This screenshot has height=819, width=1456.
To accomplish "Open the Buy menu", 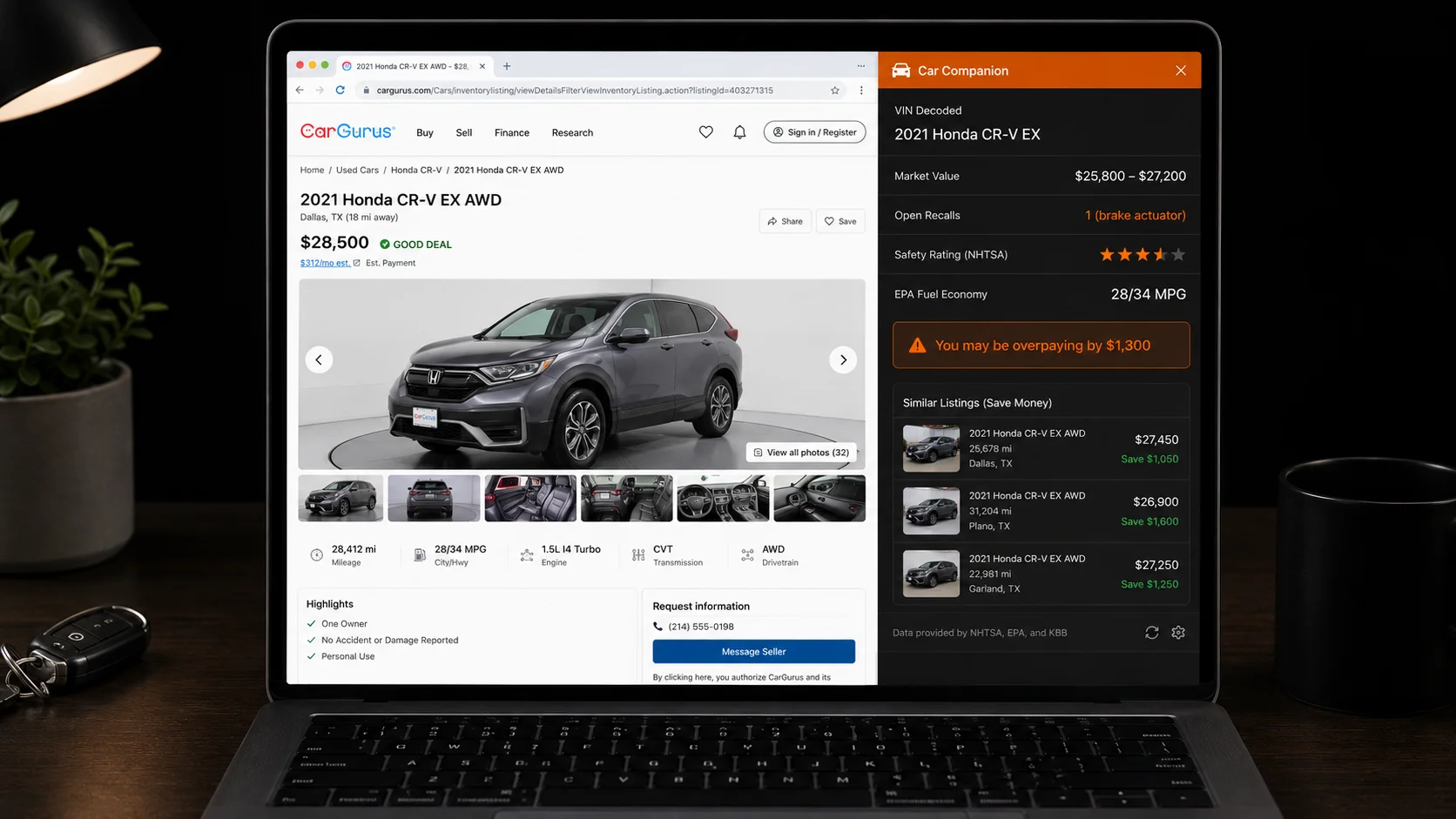I will [425, 133].
